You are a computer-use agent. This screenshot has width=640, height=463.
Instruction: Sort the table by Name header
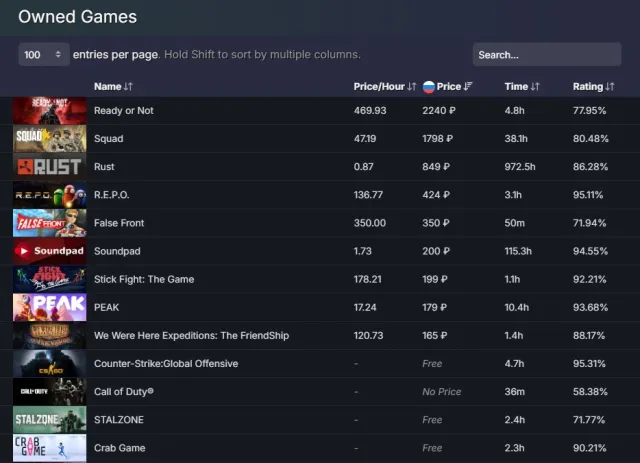(x=108, y=87)
